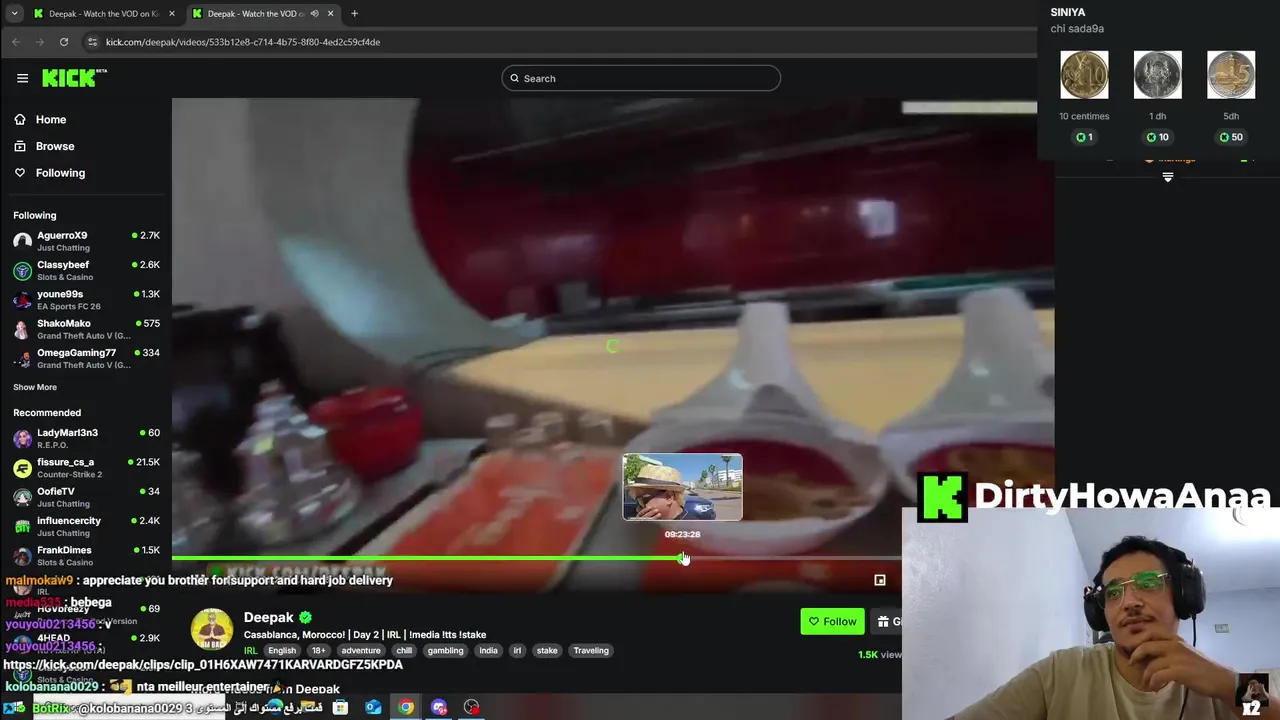Toggle mini-player / theater mode icon
This screenshot has width=1280, height=720.
[880, 580]
